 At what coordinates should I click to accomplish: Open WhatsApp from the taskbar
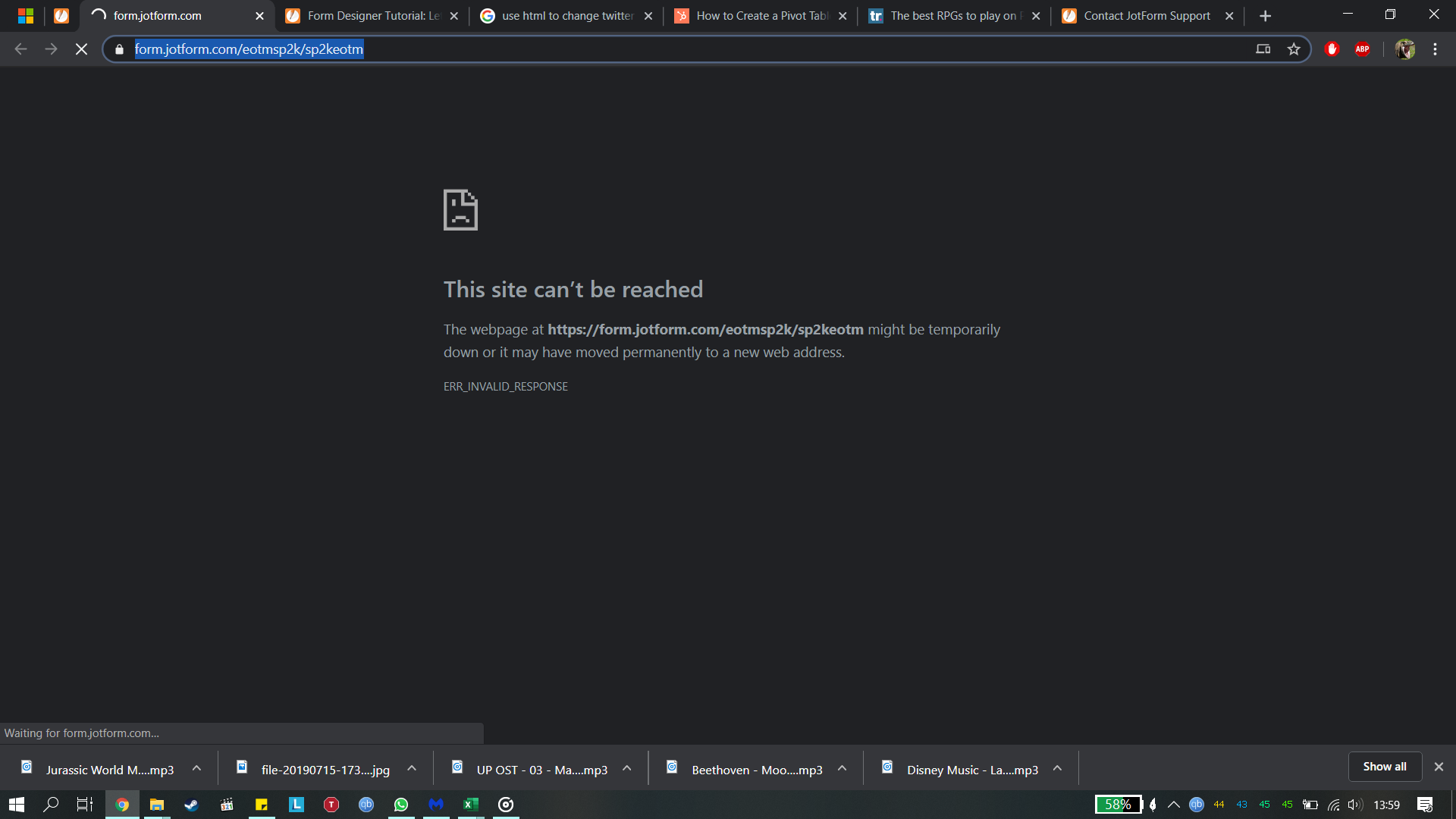tap(401, 805)
